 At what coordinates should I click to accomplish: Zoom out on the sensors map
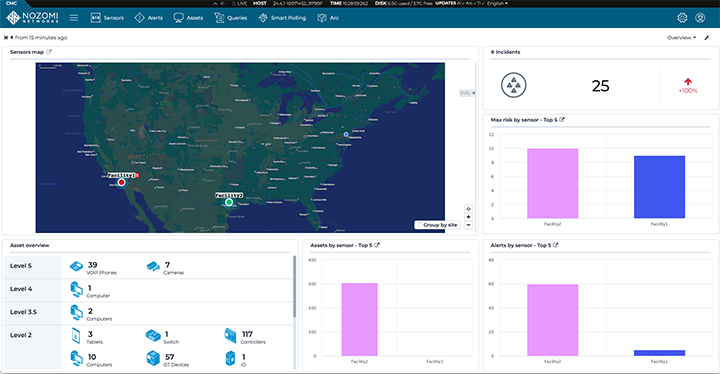click(468, 225)
